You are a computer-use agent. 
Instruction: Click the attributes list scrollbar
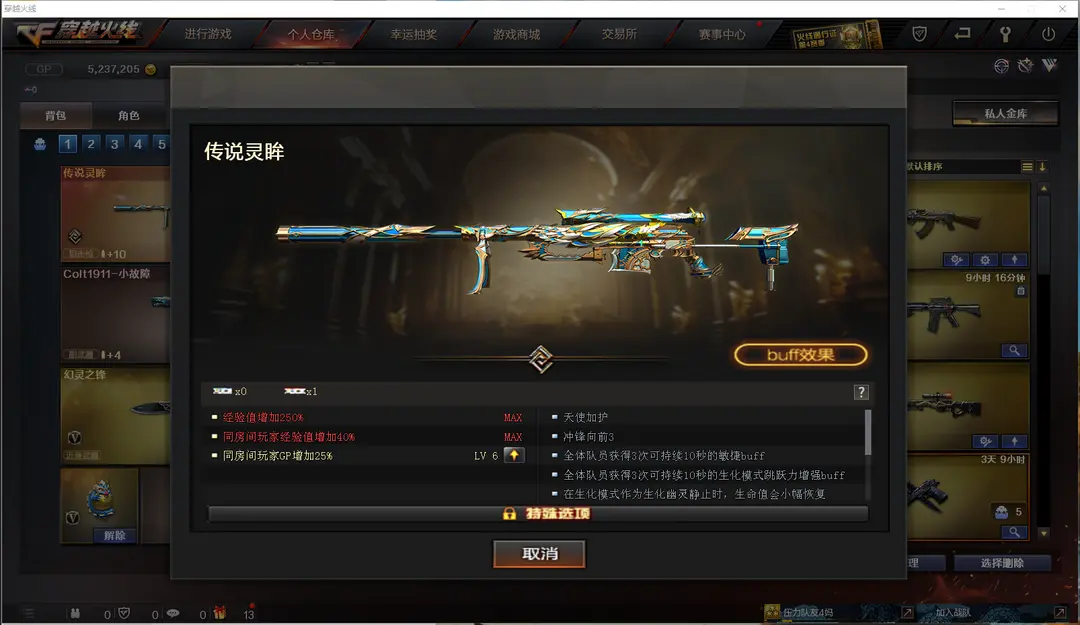867,433
